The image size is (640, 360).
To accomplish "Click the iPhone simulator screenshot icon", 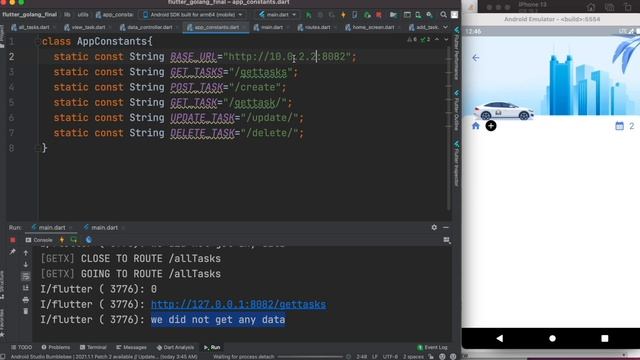I will (609, 7).
